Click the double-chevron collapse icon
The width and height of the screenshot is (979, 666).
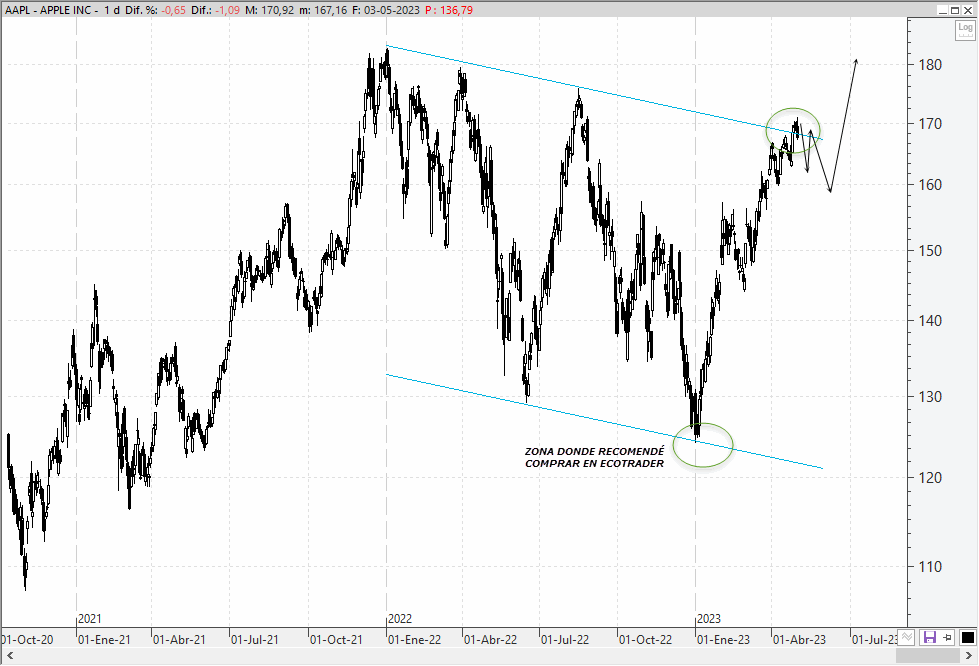(x=907, y=638)
